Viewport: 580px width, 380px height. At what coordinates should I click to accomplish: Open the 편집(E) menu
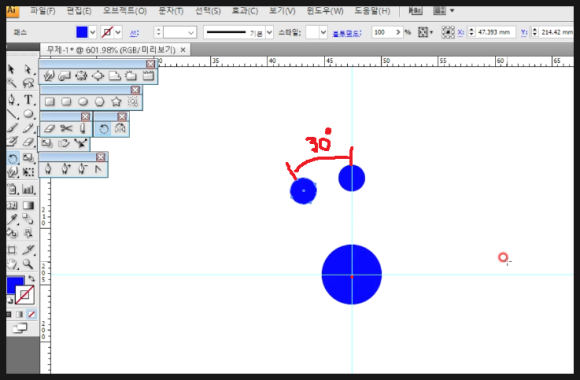tap(79, 11)
